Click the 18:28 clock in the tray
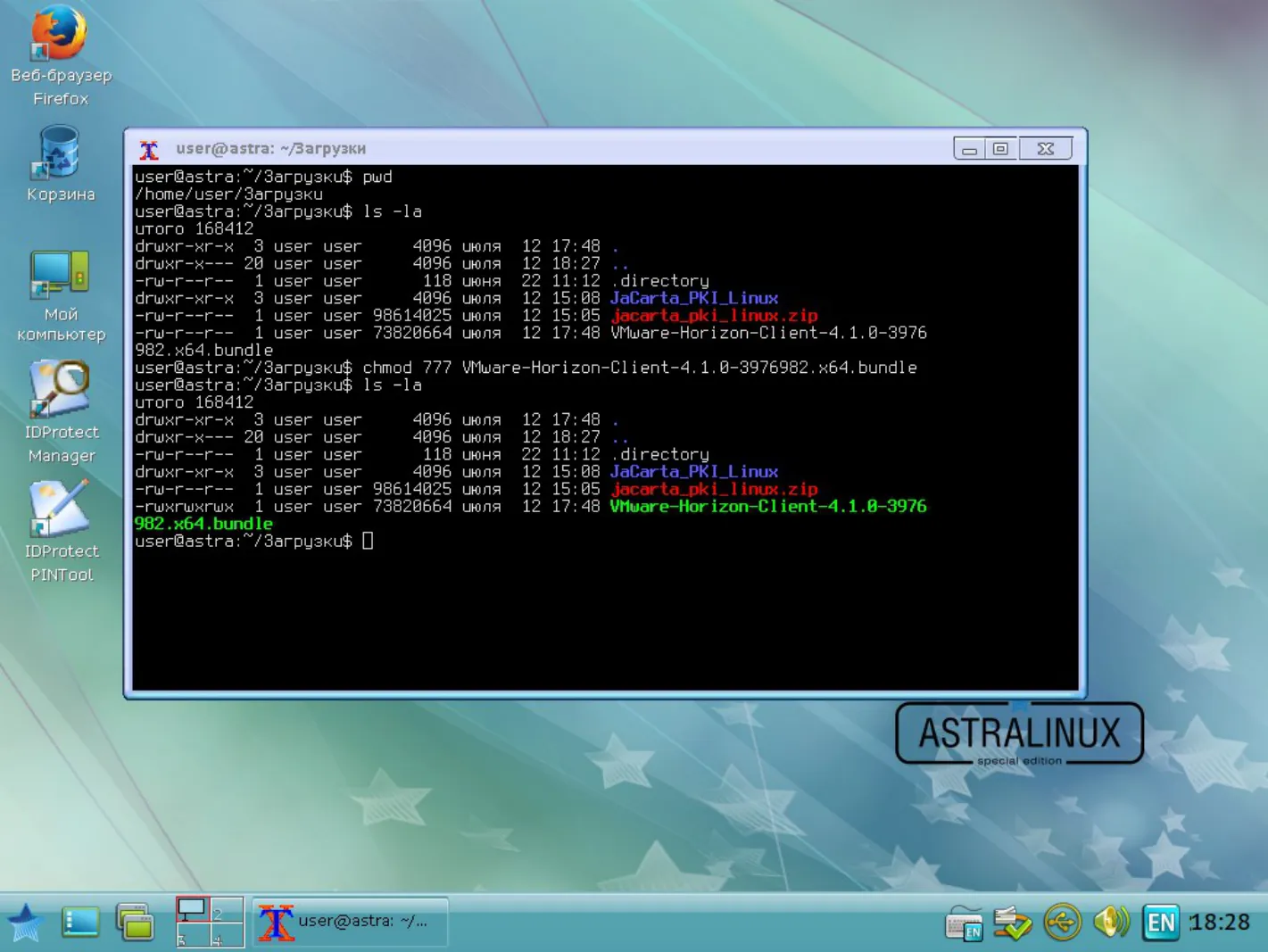The image size is (1268, 952). point(1220,923)
